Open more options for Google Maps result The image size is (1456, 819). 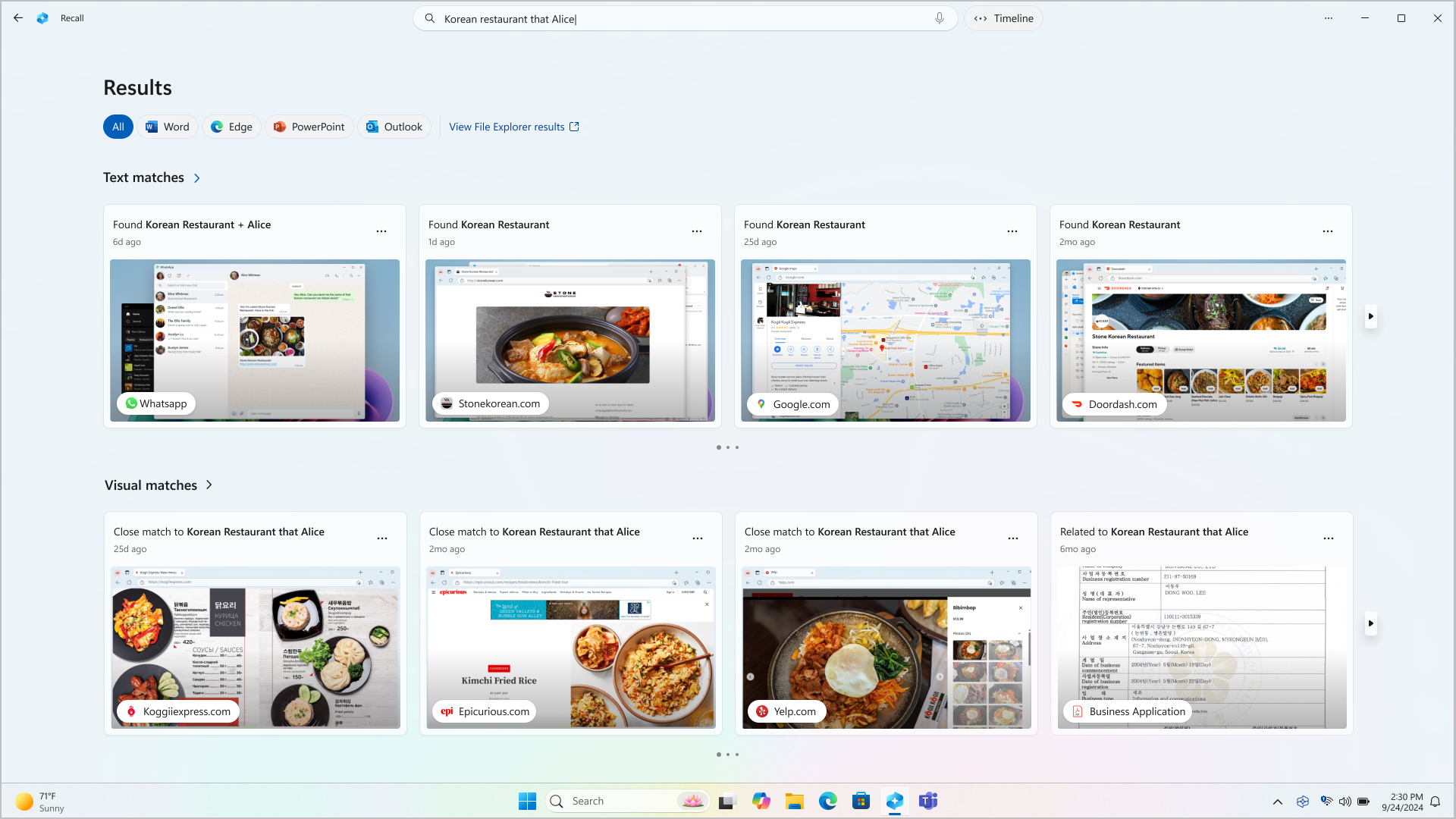tap(1012, 231)
